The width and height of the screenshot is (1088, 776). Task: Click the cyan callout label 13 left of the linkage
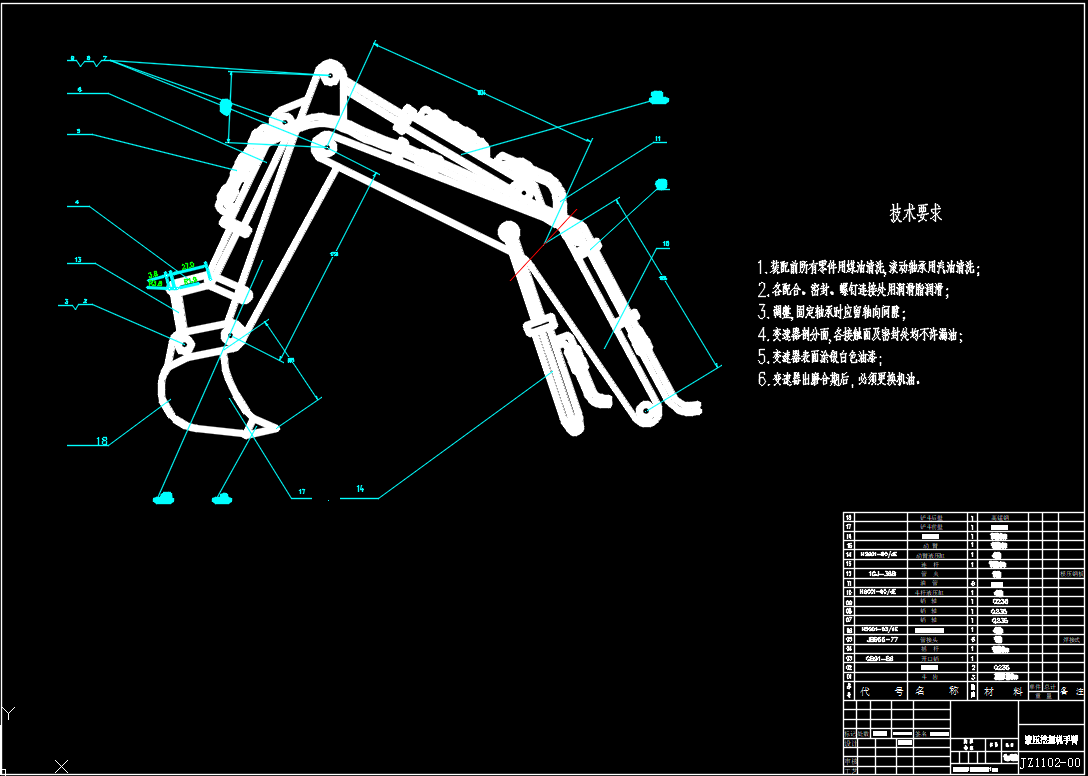tap(78, 260)
